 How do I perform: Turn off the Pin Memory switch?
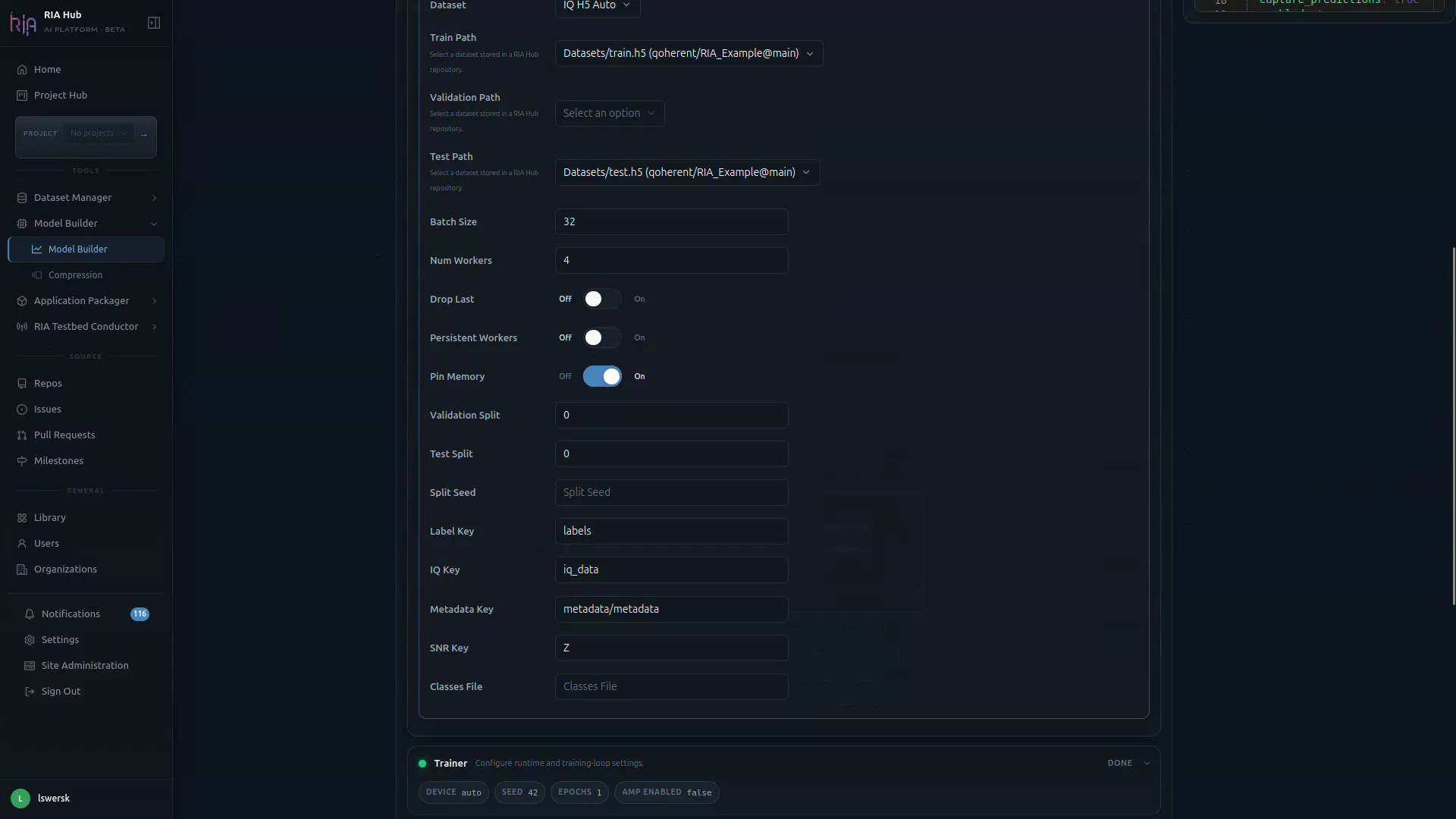point(602,377)
